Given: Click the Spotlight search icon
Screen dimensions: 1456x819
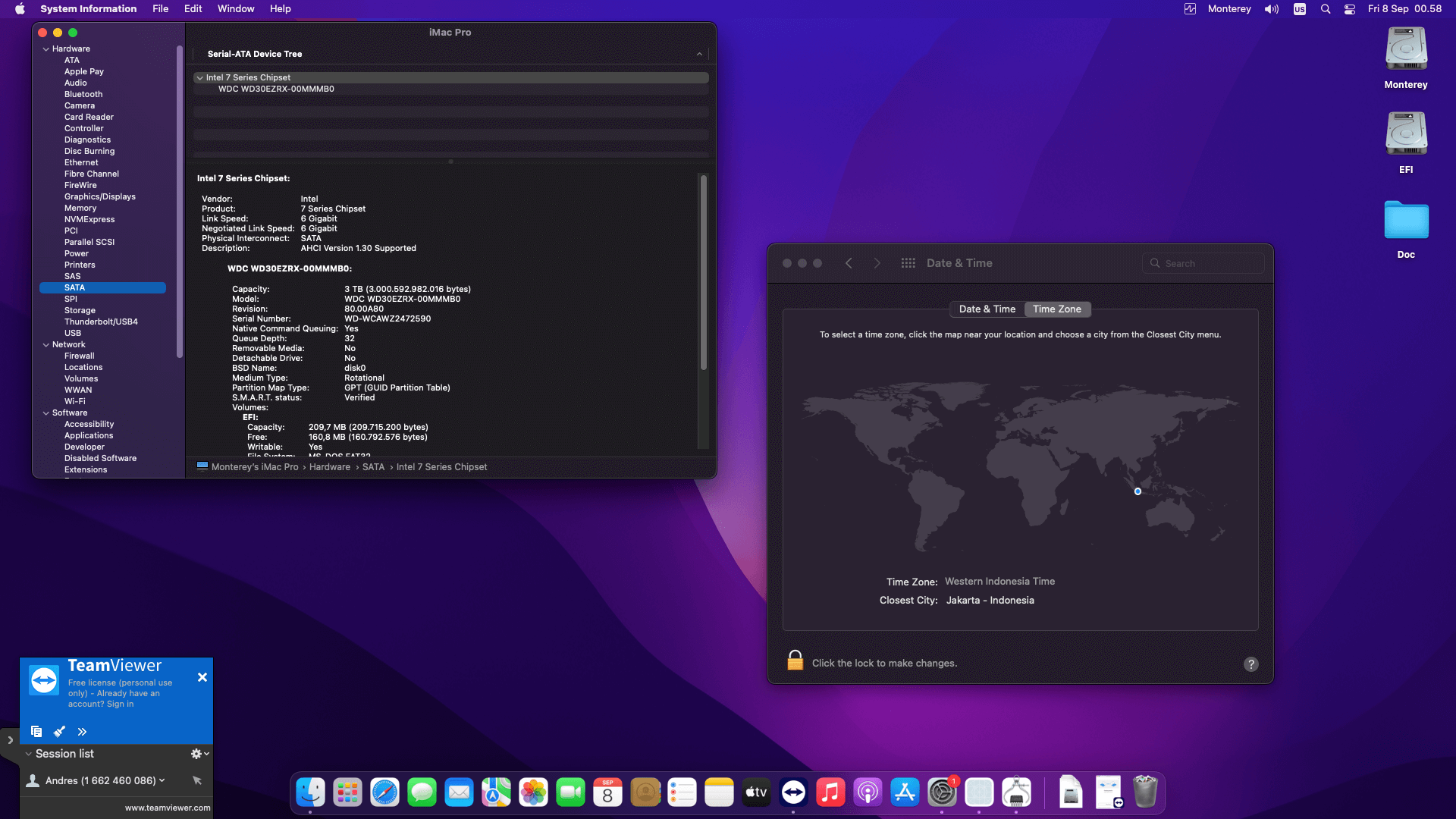Looking at the screenshot, I should tap(1326, 9).
